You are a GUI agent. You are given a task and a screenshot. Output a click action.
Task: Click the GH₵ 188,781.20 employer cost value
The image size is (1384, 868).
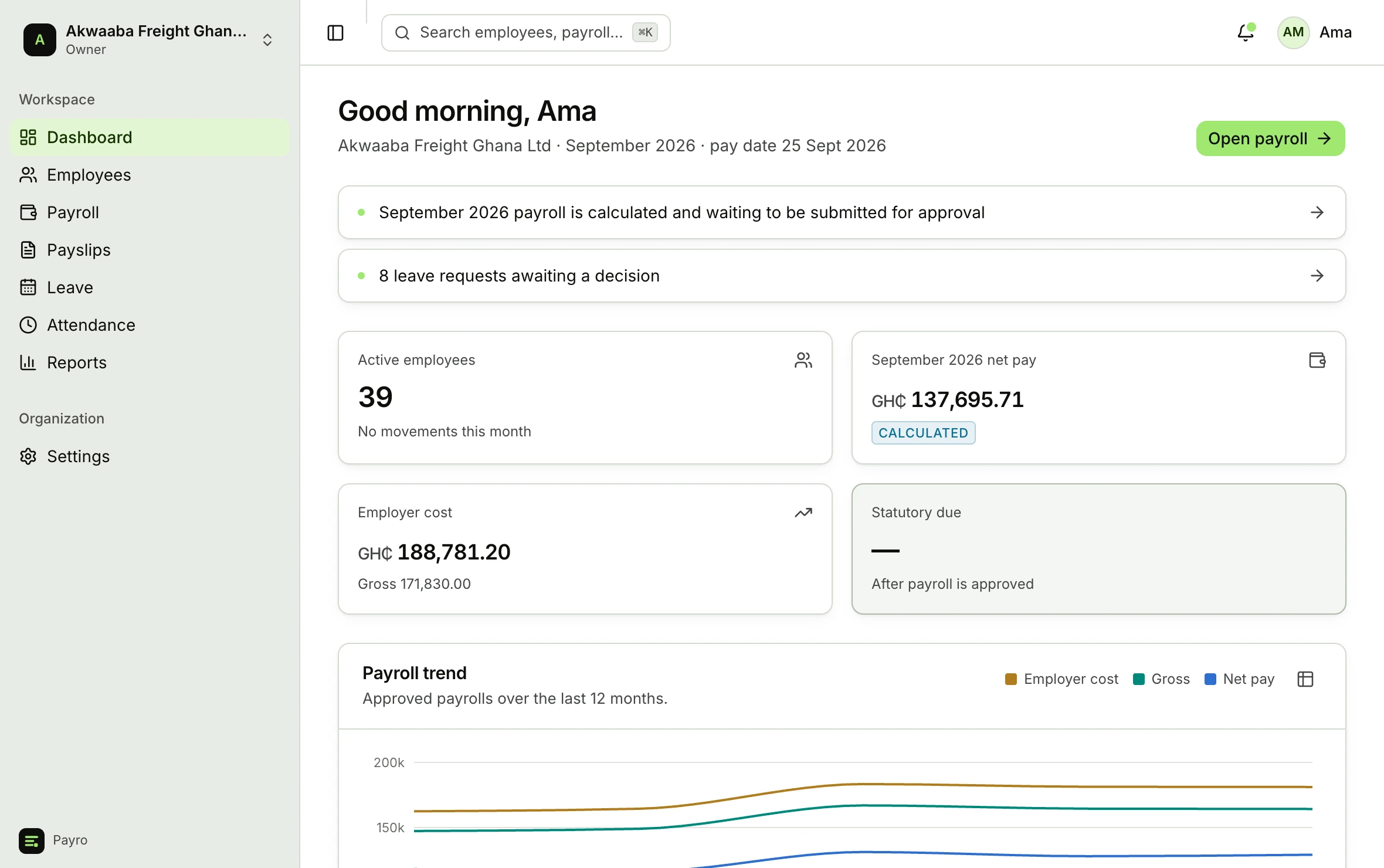pos(434,552)
